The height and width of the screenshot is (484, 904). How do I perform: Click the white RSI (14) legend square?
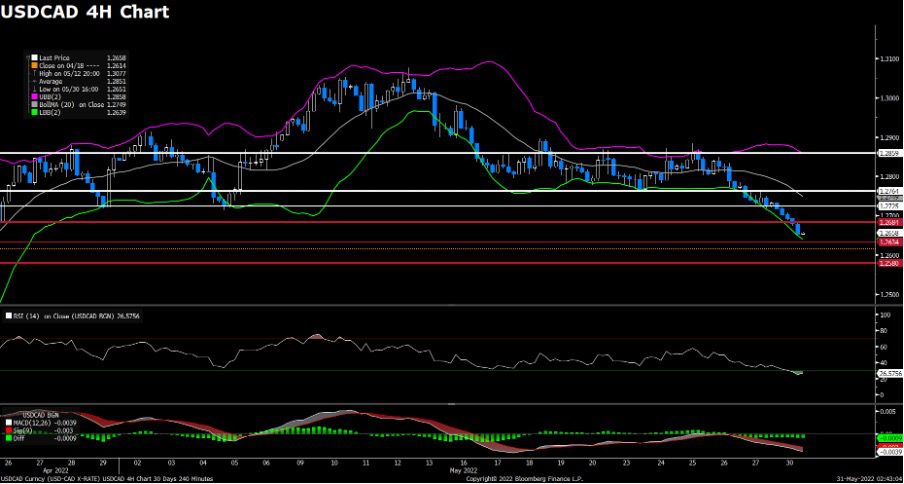[x=7, y=316]
